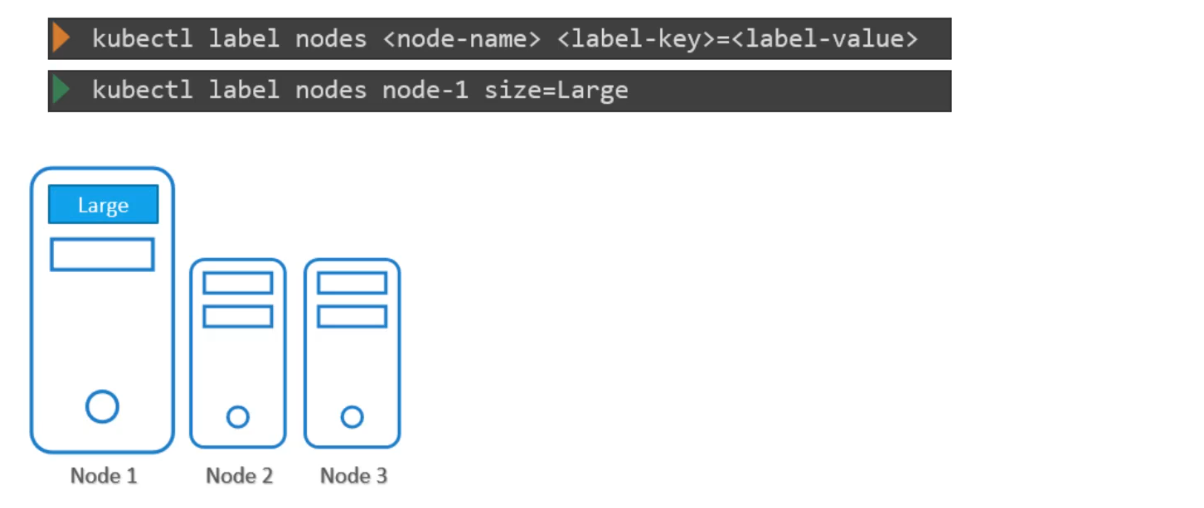1204x508 pixels.
Task: Click the power circle on Node 3
Action: click(352, 416)
